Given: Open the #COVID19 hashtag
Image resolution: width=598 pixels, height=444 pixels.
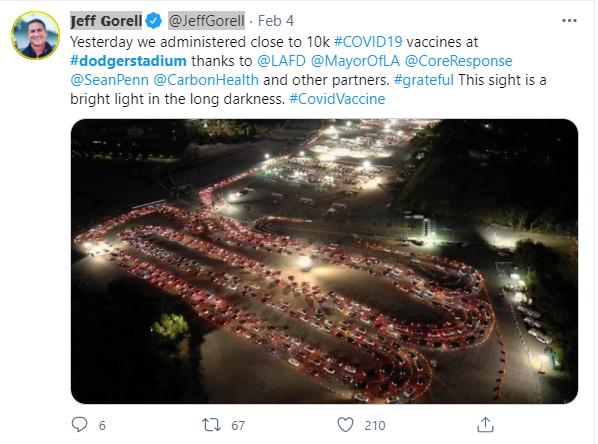Looking at the screenshot, I should [368, 42].
